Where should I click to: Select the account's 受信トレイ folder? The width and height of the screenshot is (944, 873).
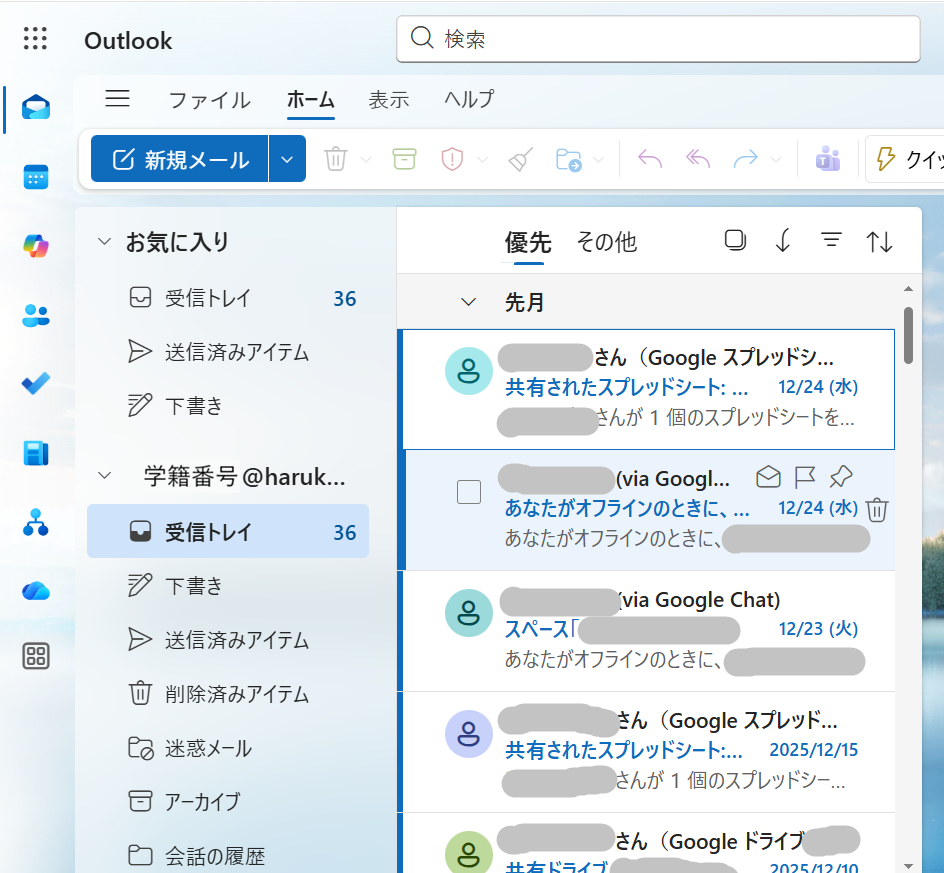228,531
